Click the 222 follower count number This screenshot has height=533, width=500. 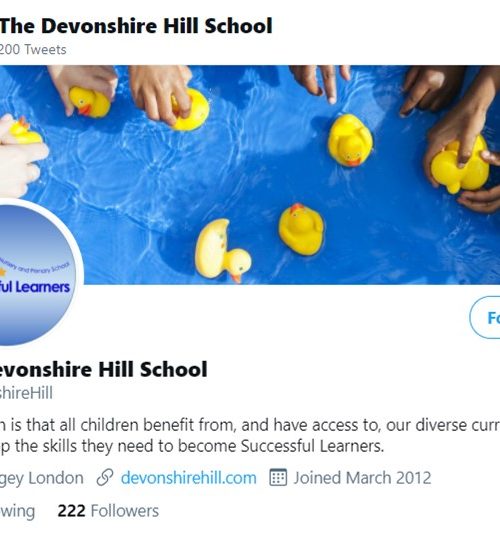click(71, 511)
